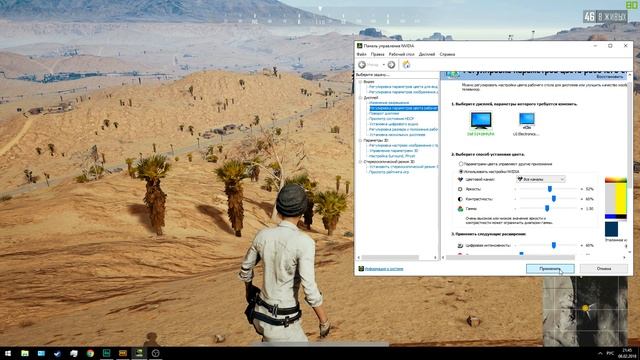Open Windows Start menu
640x360 pixels.
tap(8, 353)
